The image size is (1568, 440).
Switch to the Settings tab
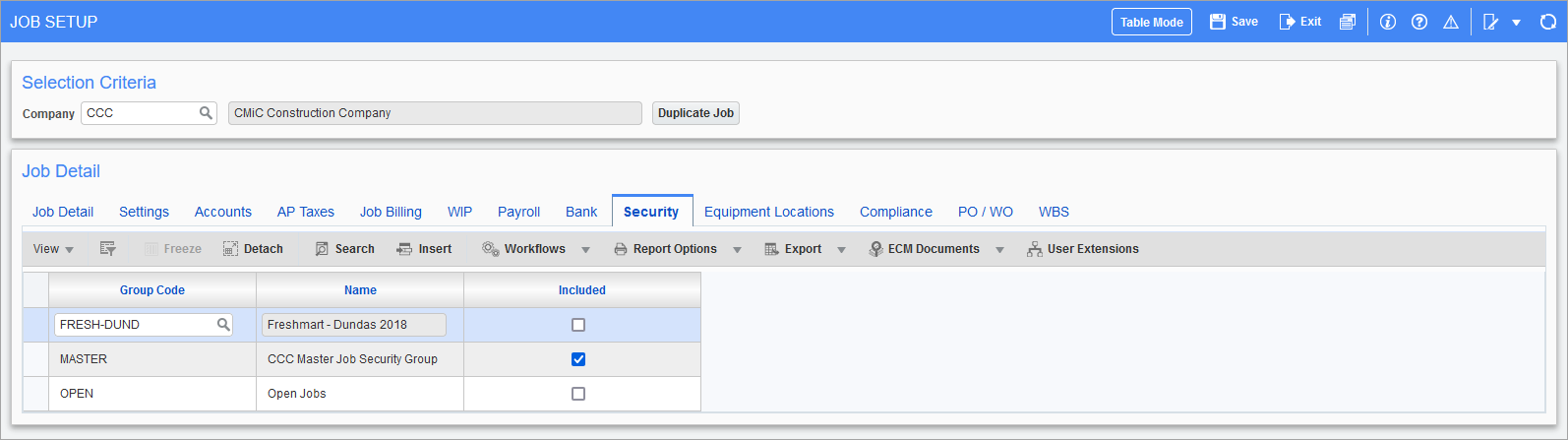pos(144,212)
